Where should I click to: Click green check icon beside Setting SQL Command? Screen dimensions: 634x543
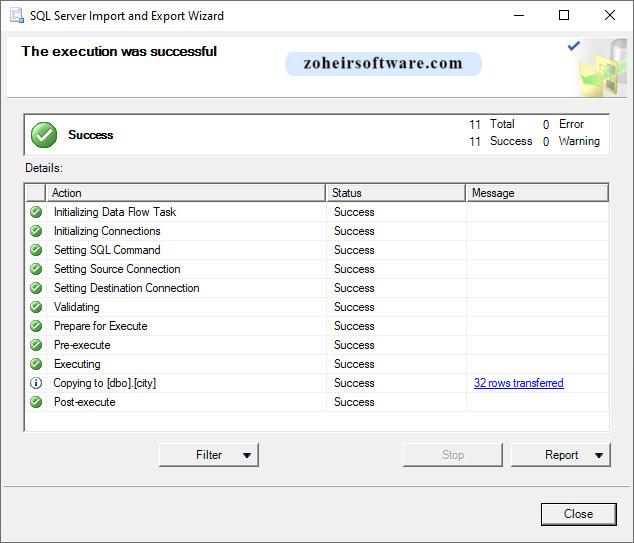click(x=36, y=250)
